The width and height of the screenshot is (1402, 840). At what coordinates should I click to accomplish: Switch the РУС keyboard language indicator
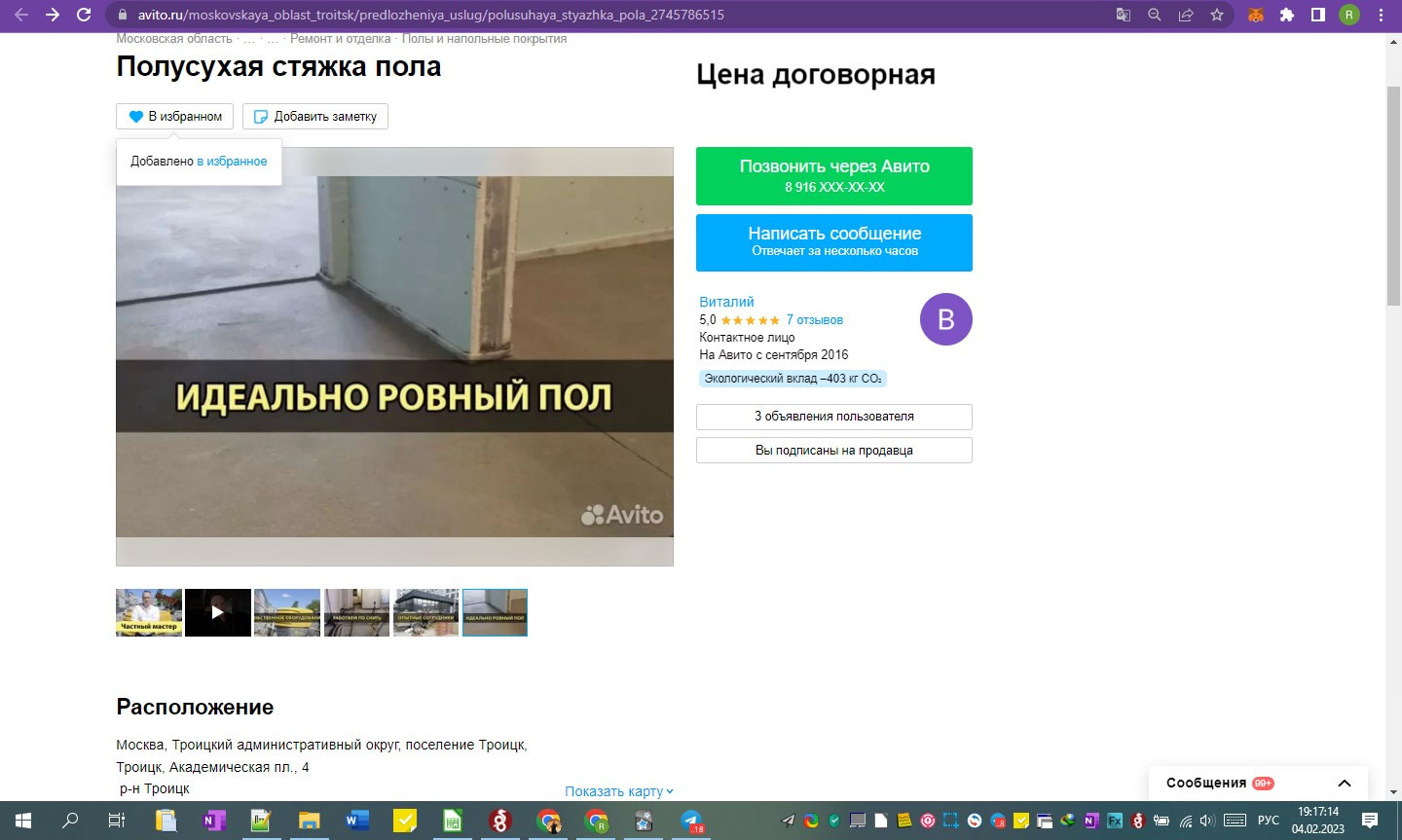pos(1269,821)
